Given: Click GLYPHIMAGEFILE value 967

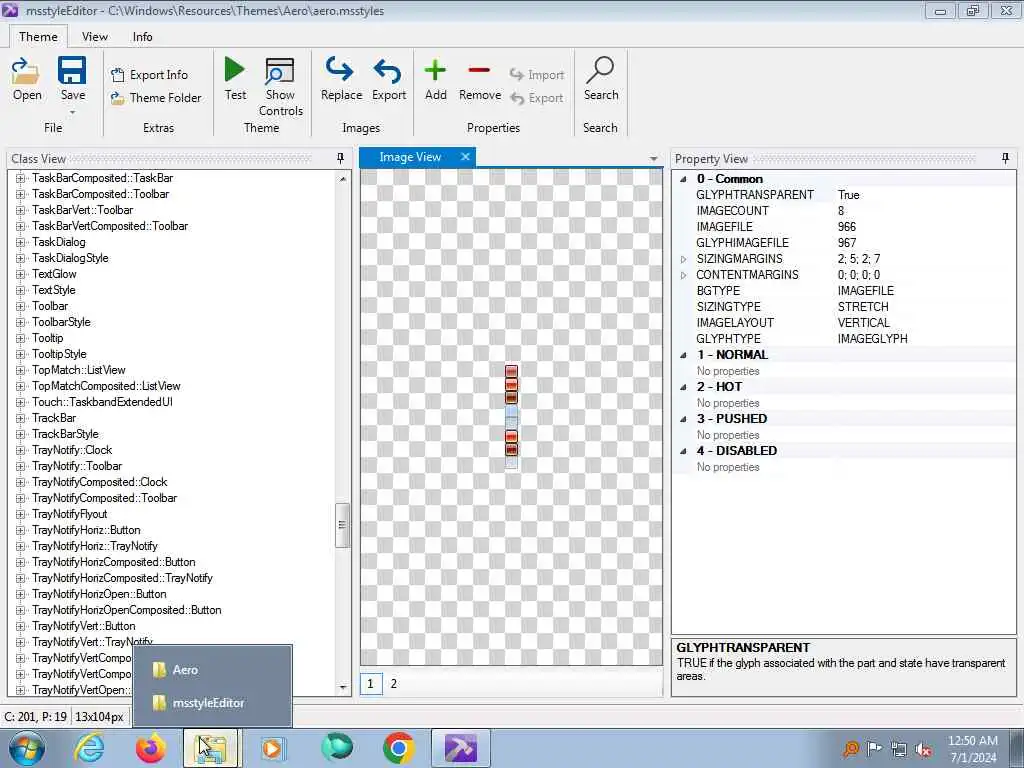Looking at the screenshot, I should (846, 243).
